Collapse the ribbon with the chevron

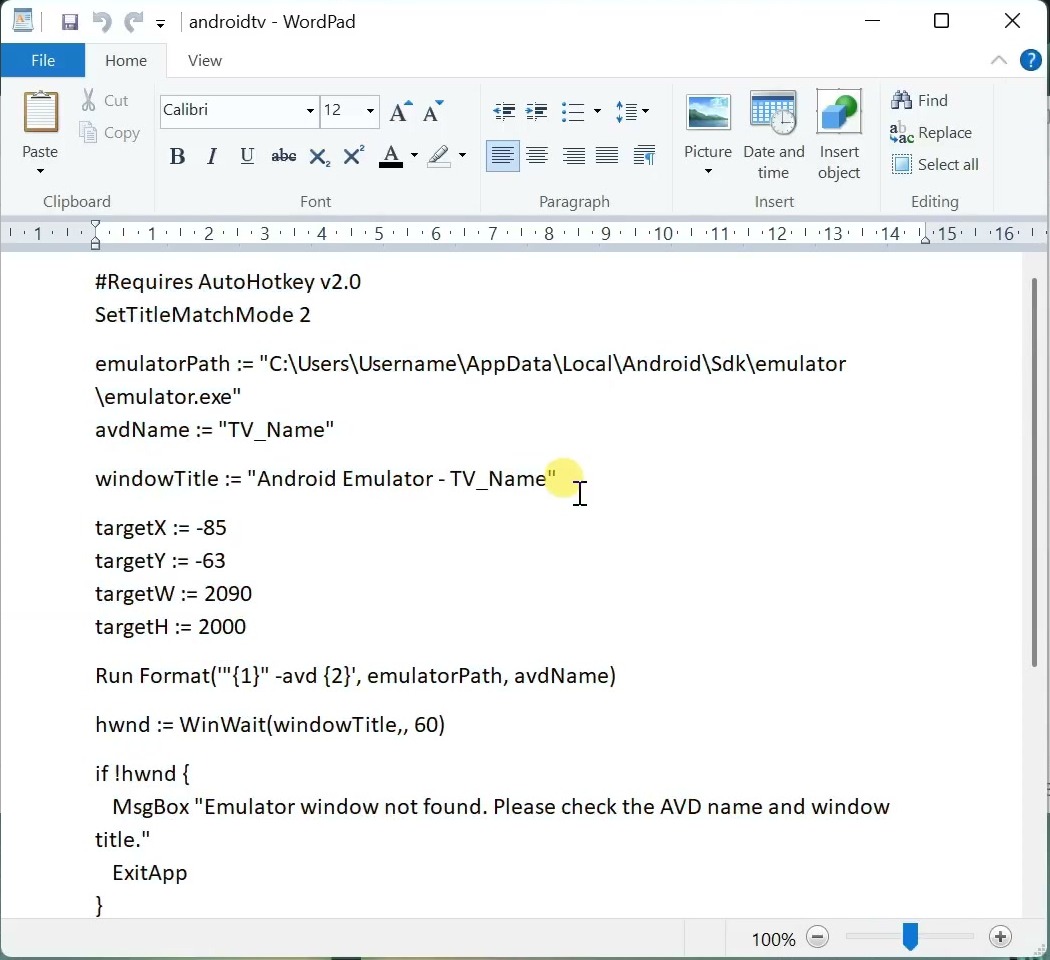(998, 60)
